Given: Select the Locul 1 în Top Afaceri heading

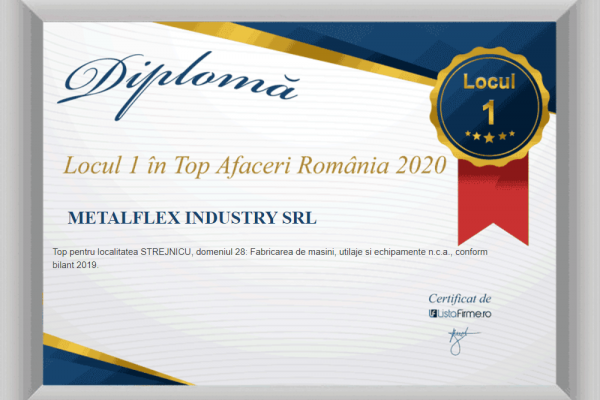Looking at the screenshot, I should 252,165.
